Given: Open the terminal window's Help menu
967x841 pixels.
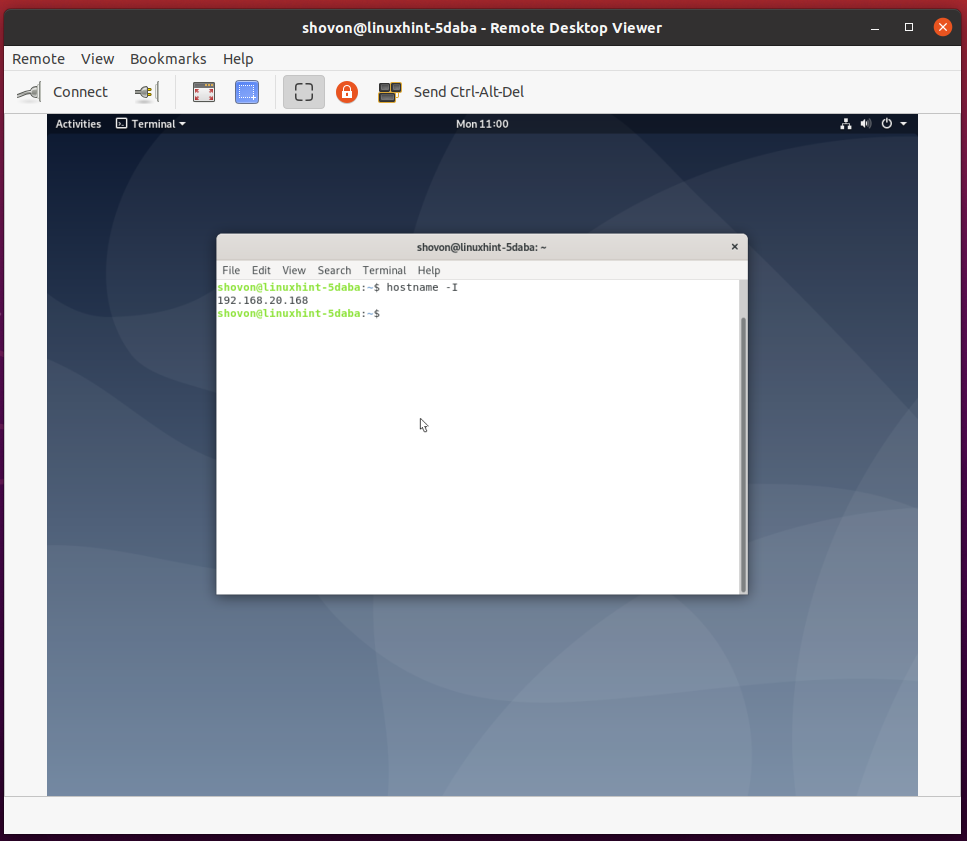Looking at the screenshot, I should point(429,270).
